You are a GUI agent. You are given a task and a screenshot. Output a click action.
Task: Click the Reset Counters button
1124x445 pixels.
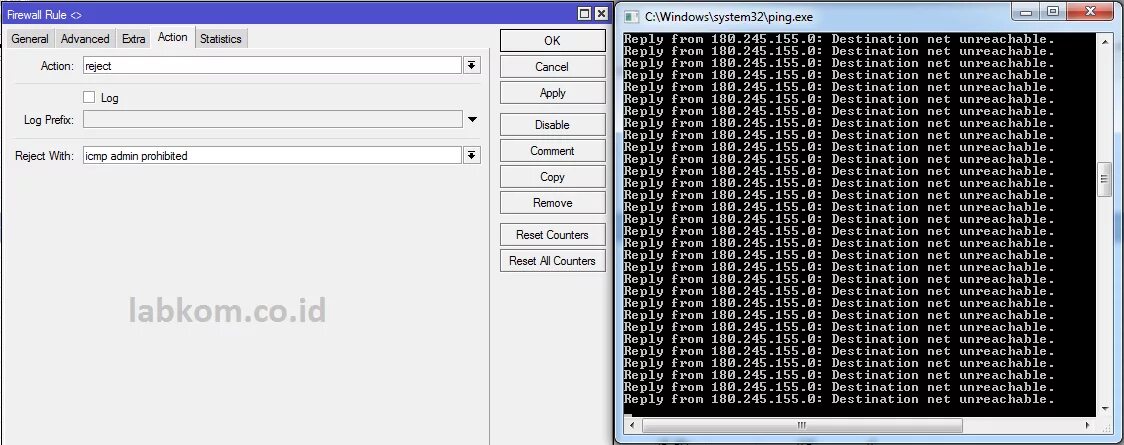(552, 235)
